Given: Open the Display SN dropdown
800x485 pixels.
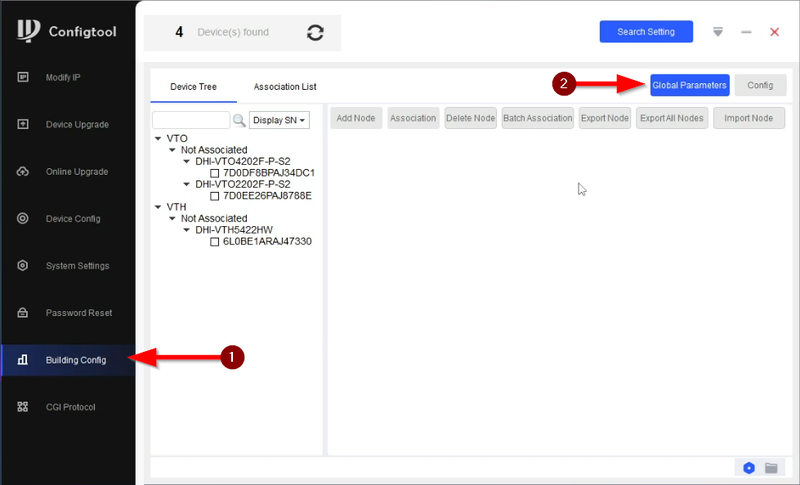Looking at the screenshot, I should click(x=279, y=120).
